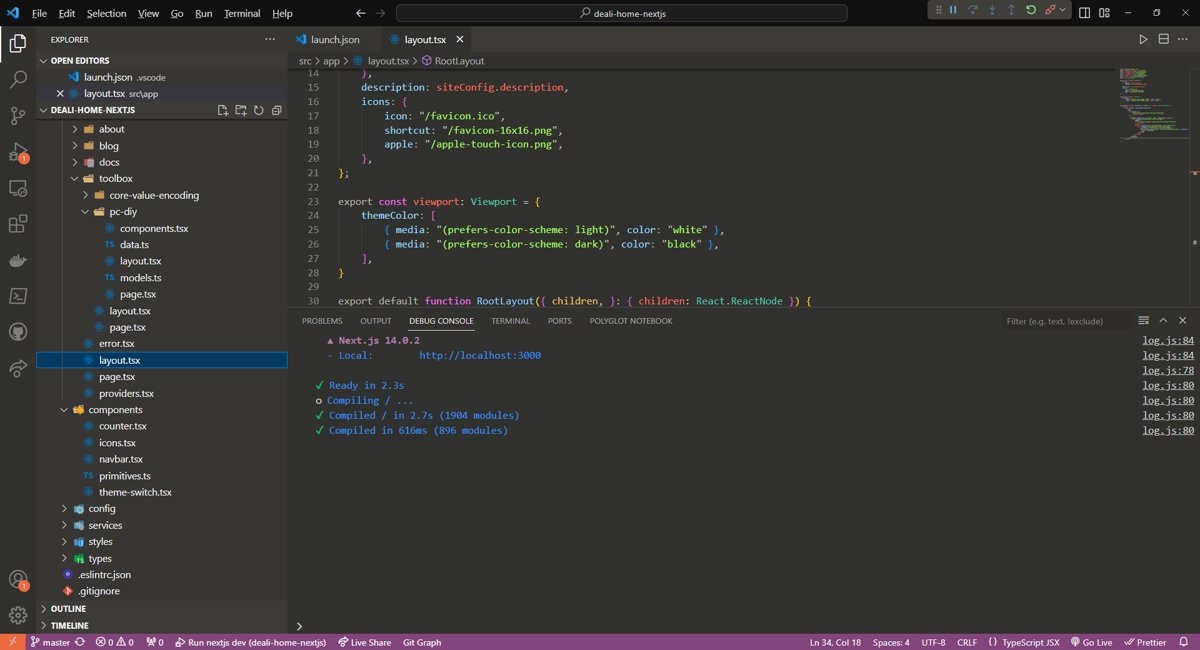1200x650 pixels.
Task: Click debug Step Out button
Action: point(1011,10)
